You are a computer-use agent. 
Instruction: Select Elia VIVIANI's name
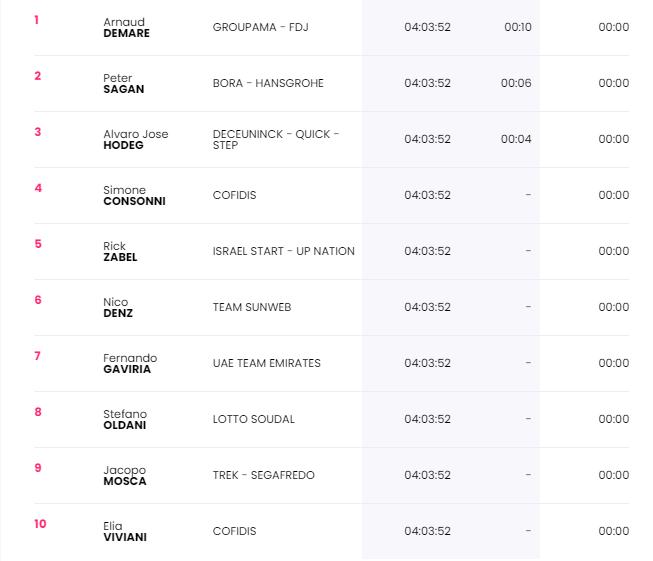(125, 531)
